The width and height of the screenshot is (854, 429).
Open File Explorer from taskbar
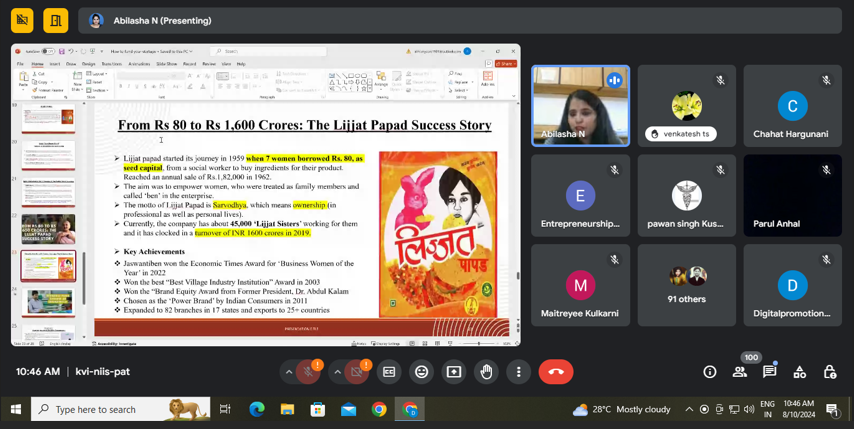coord(287,409)
